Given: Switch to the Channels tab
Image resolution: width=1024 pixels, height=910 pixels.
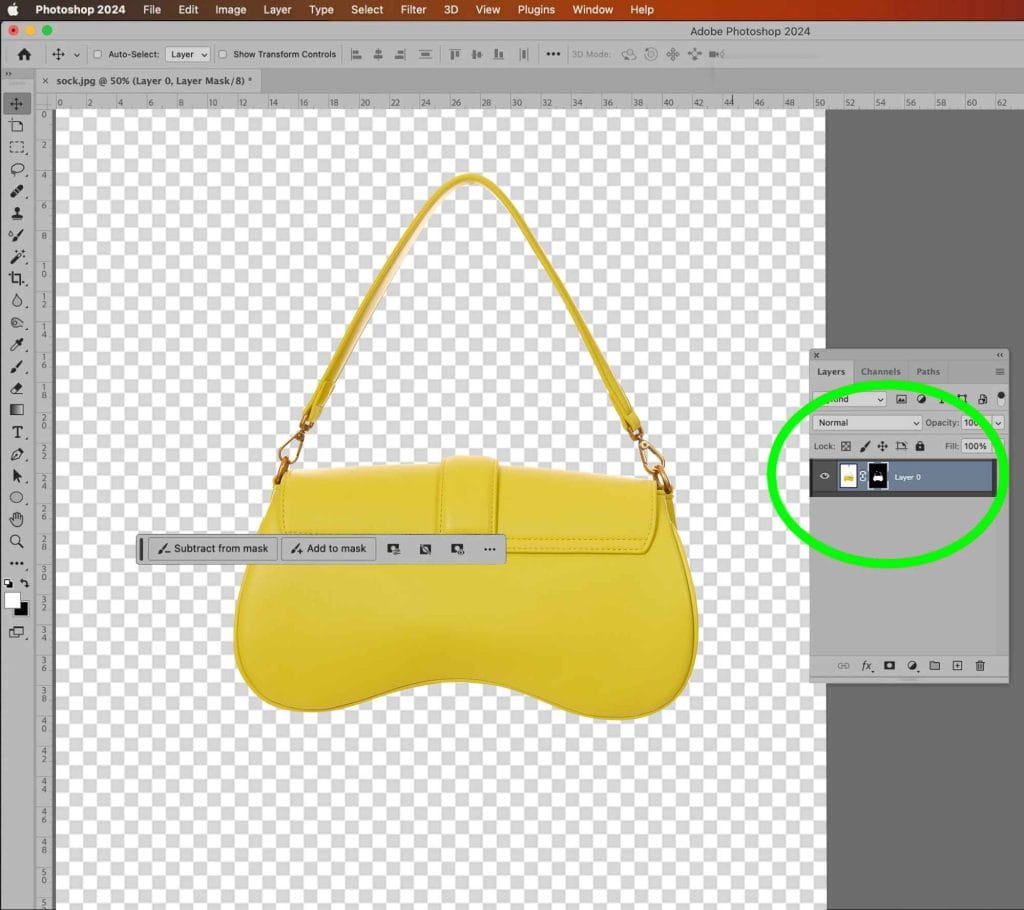Looking at the screenshot, I should pyautogui.click(x=880, y=371).
